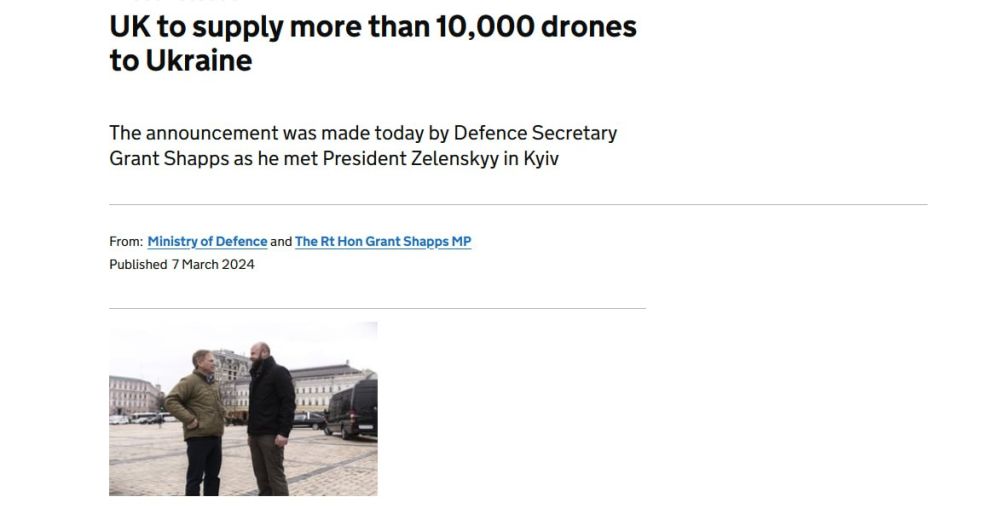Click the divider line above "From:"

[518, 205]
